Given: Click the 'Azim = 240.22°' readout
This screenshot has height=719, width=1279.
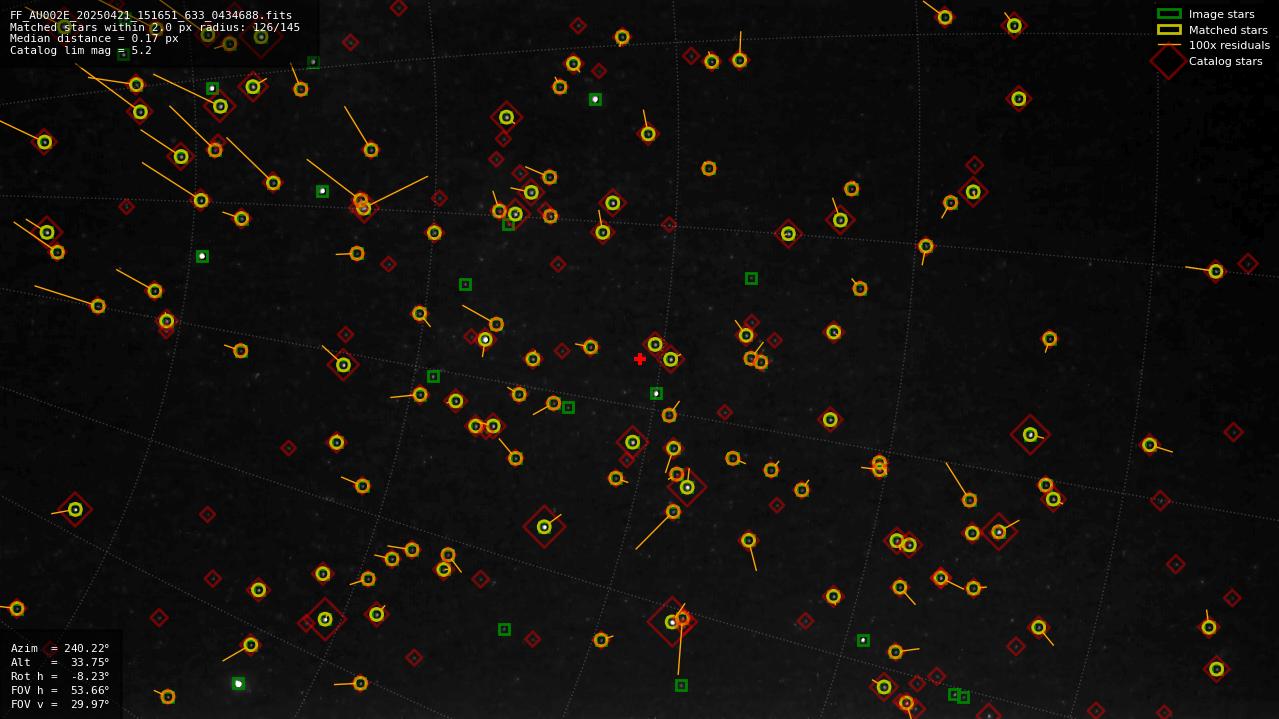Looking at the screenshot, I should [x=60, y=648].
